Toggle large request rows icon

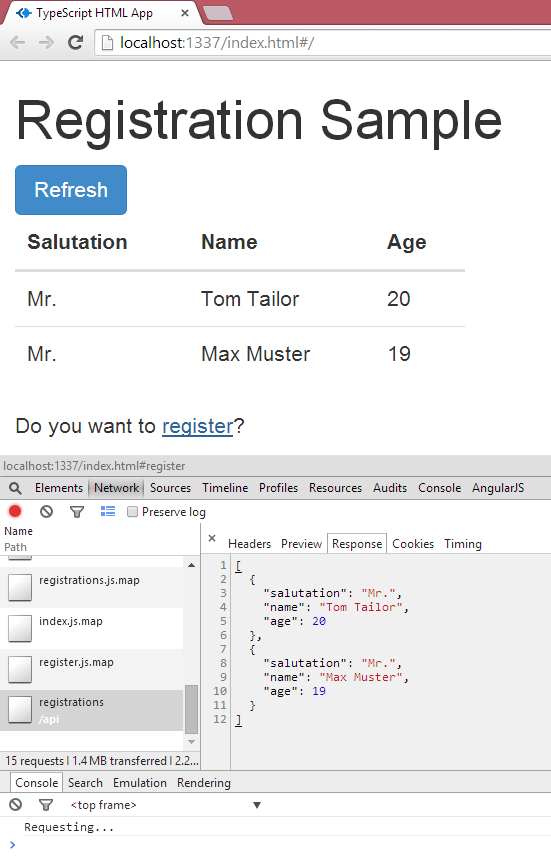pyautogui.click(x=108, y=511)
